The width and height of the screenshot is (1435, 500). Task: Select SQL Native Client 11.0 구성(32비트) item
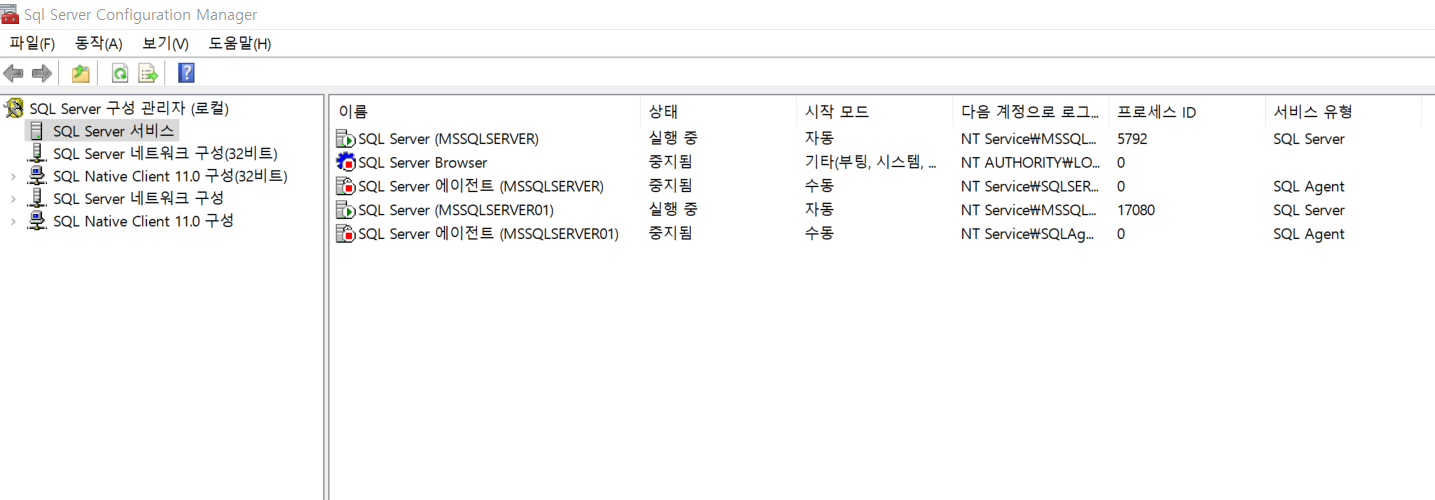pos(170,176)
